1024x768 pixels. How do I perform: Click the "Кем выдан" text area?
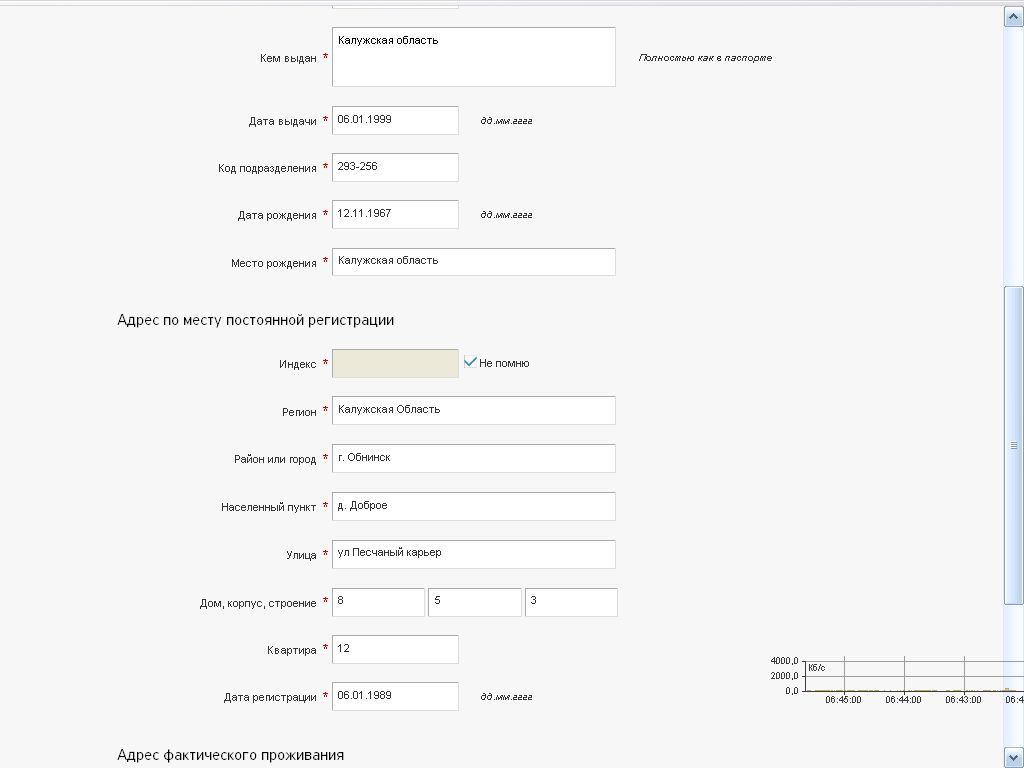[473, 57]
